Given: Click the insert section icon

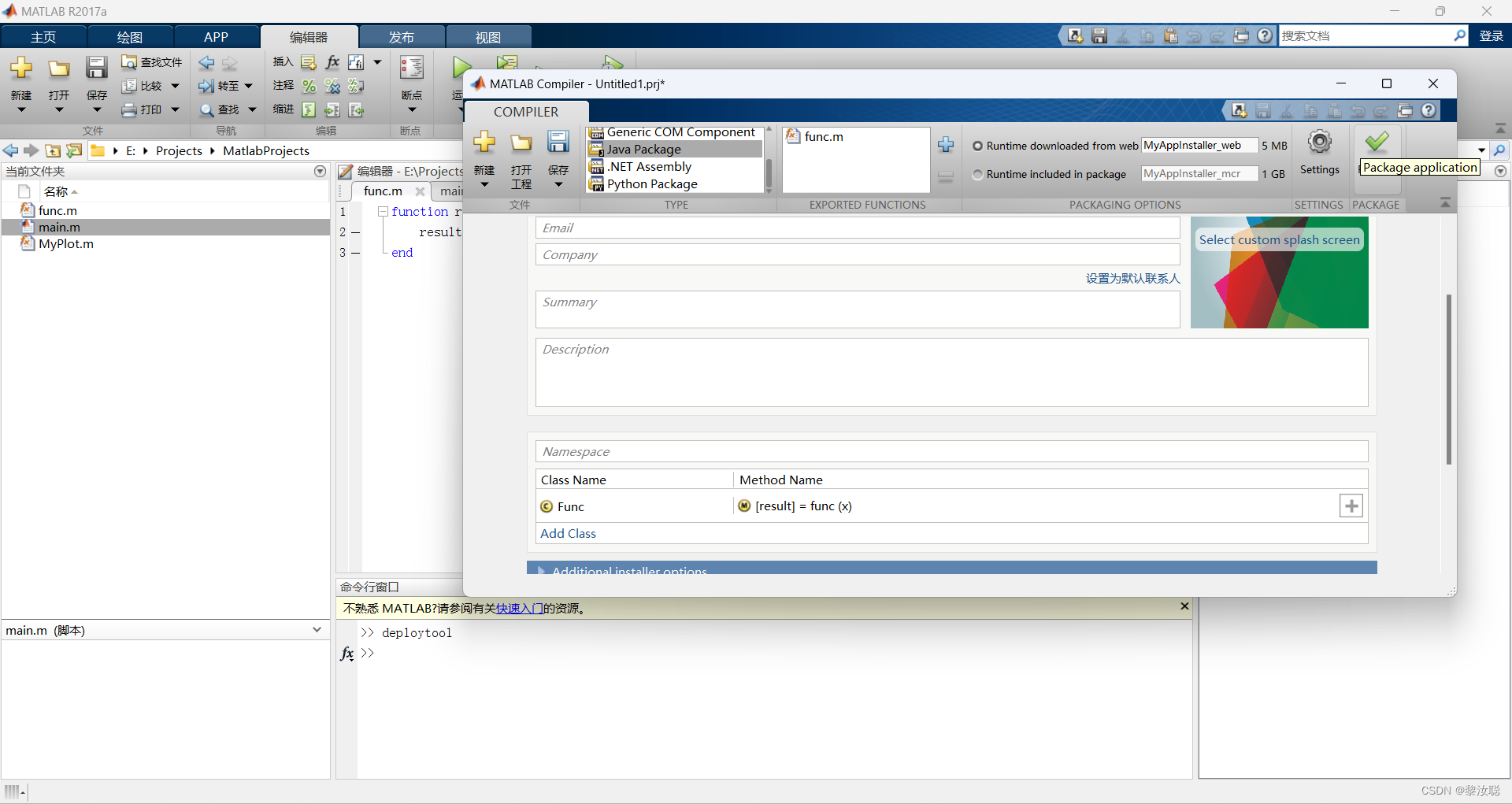Looking at the screenshot, I should (309, 62).
